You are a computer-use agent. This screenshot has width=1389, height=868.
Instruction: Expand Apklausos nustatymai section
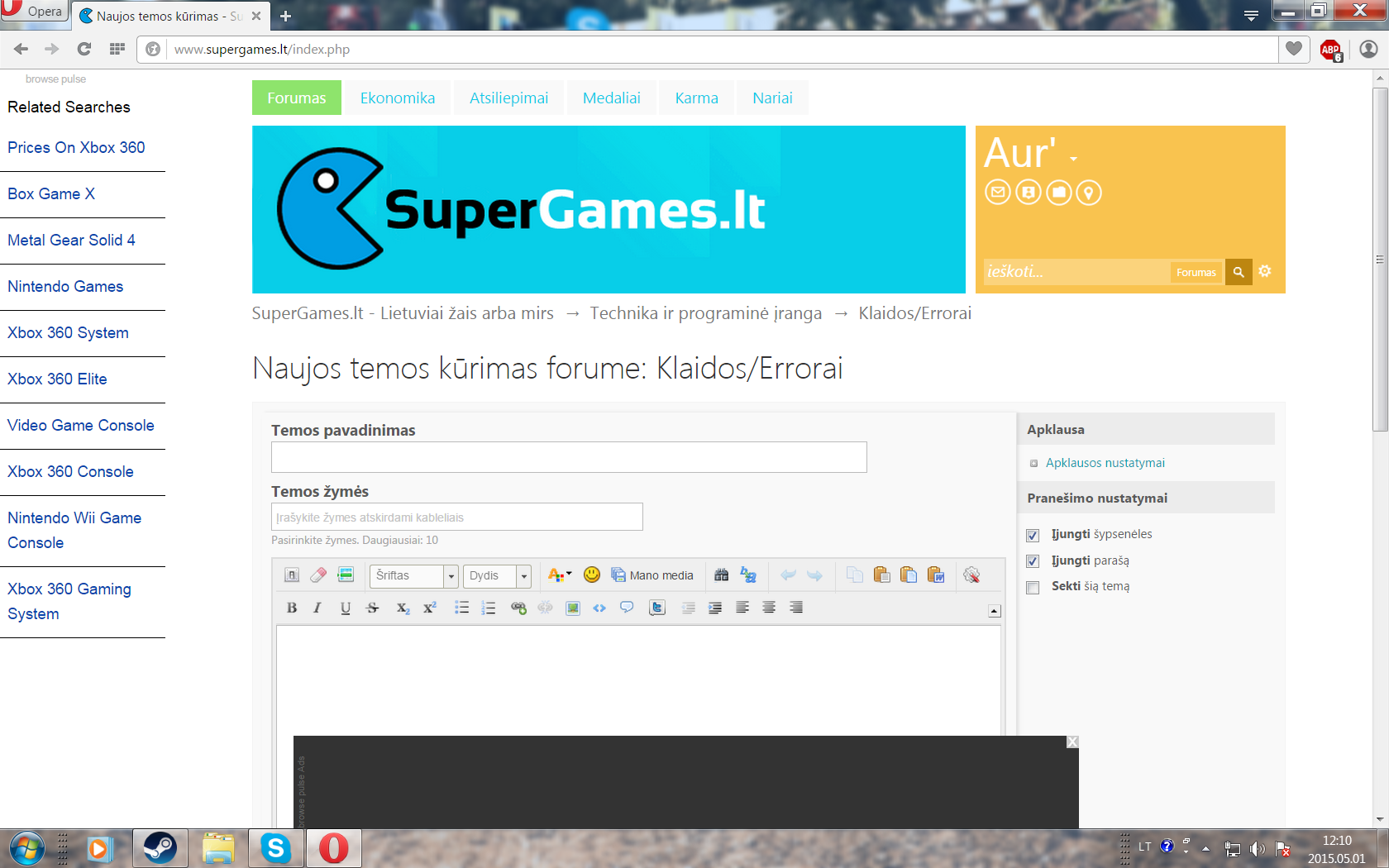point(1105,463)
